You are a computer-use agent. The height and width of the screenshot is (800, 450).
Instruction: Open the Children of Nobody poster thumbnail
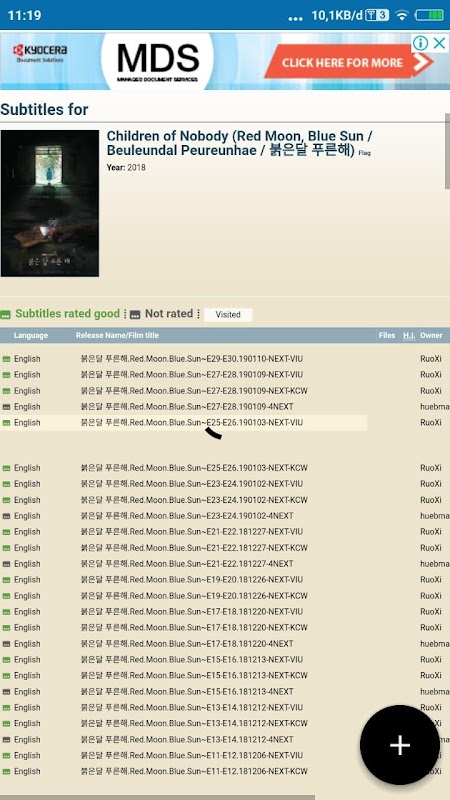(50, 203)
